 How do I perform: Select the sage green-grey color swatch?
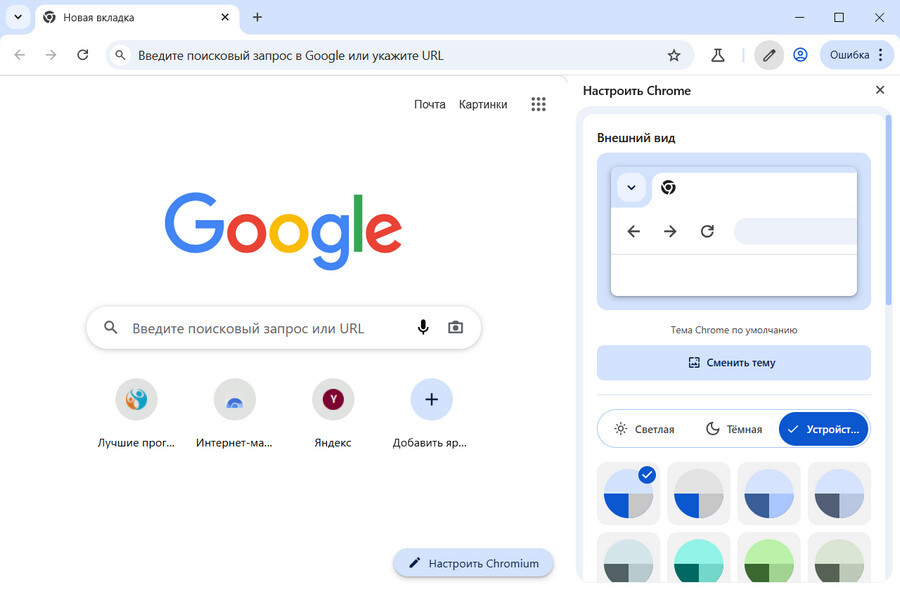pyautogui.click(x=839, y=558)
